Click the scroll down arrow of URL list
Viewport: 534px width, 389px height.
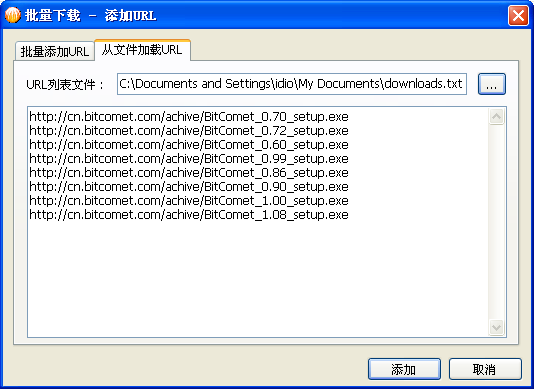point(496,327)
